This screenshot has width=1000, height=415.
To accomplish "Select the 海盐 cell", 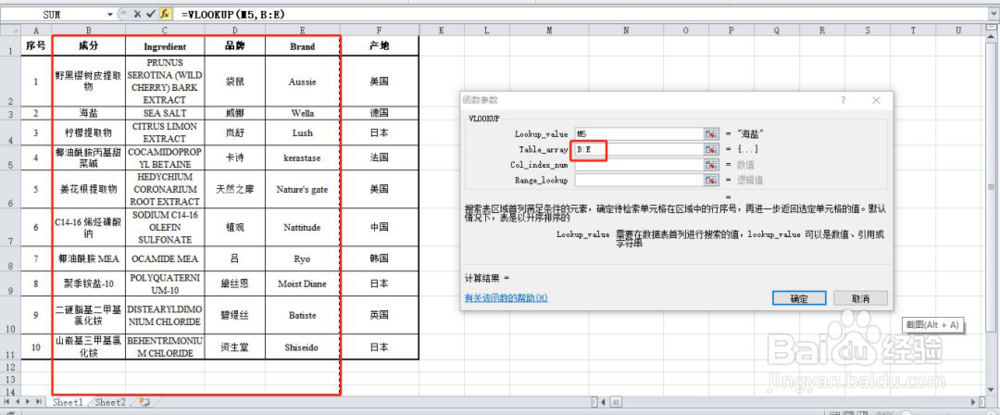I will (x=88, y=113).
